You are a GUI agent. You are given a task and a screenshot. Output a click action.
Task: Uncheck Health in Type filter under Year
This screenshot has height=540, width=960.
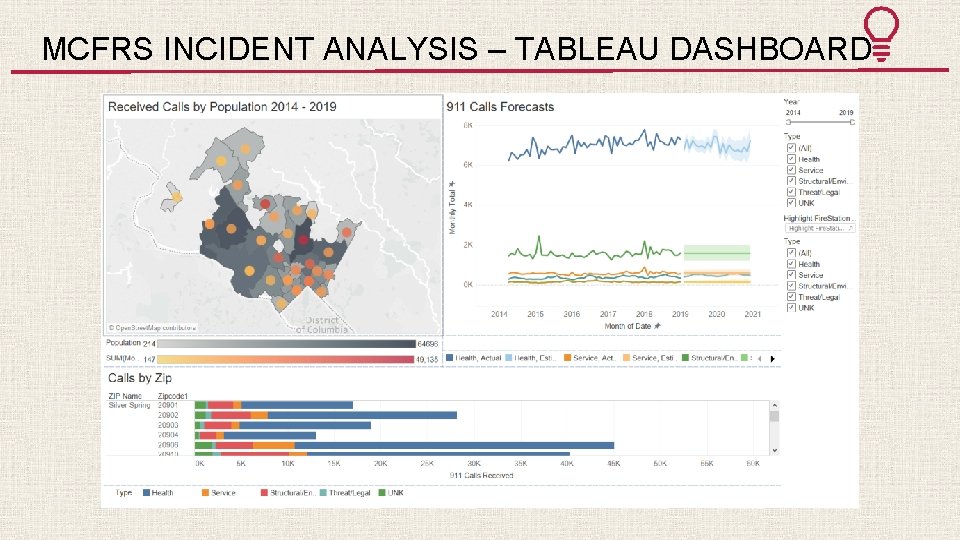791,159
